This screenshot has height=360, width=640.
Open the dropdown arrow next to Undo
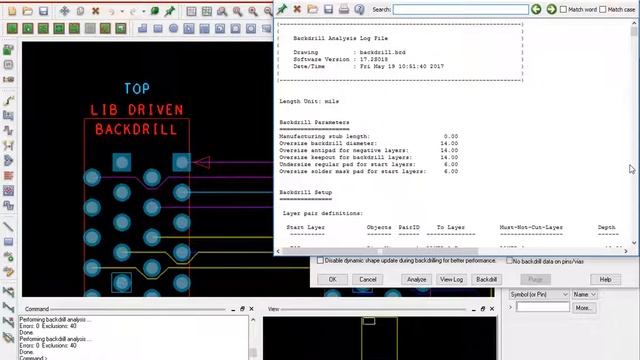(122, 11)
